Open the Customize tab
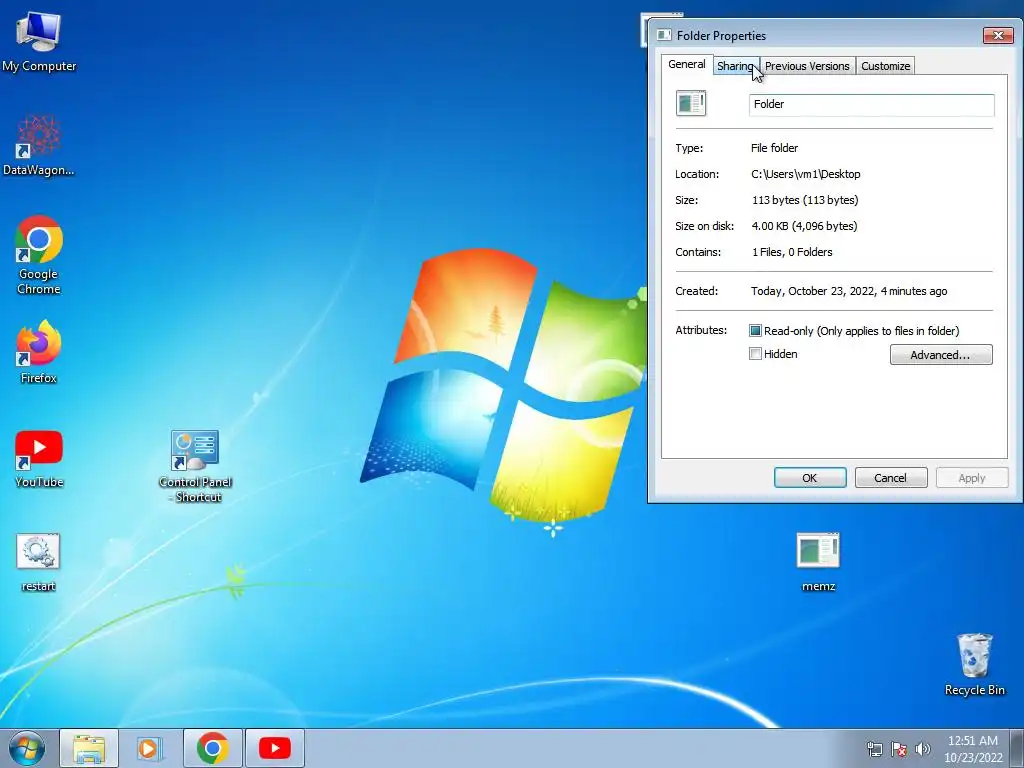The height and width of the screenshot is (768, 1024). pyautogui.click(x=886, y=66)
